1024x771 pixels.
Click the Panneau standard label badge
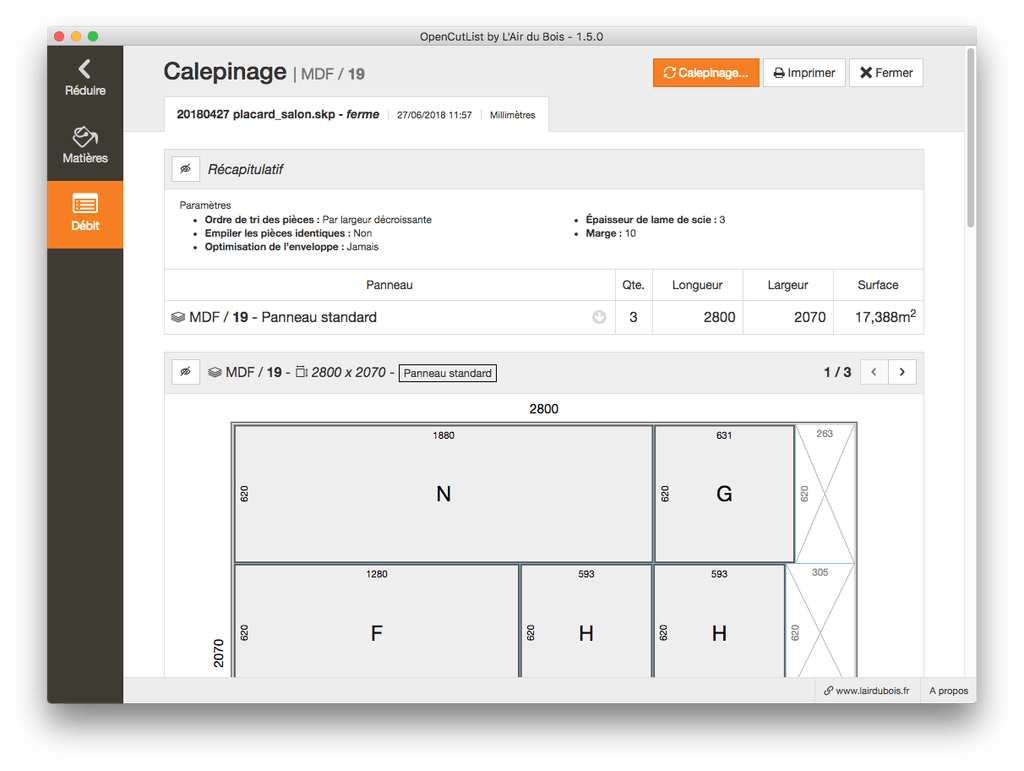coord(447,373)
